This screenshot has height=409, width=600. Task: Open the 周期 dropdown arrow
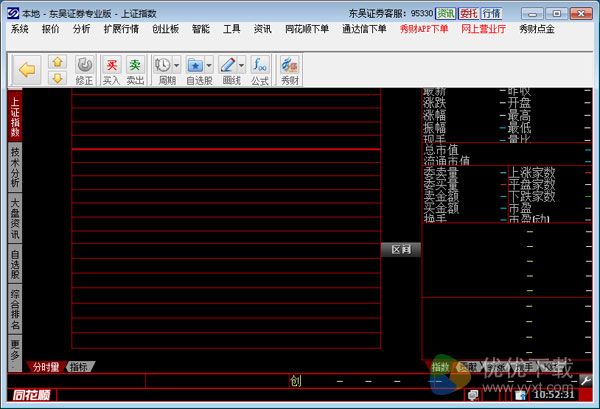point(176,65)
